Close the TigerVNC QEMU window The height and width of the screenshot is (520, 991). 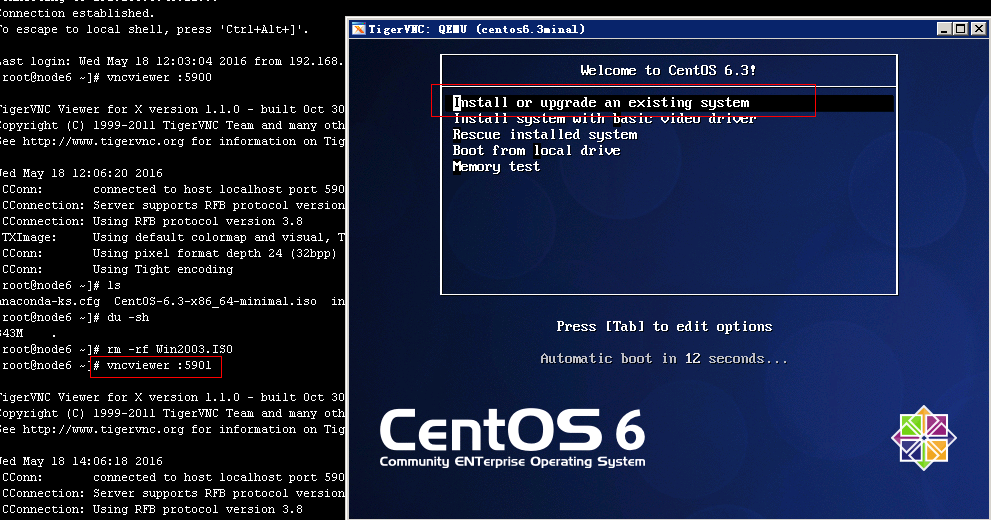978,29
